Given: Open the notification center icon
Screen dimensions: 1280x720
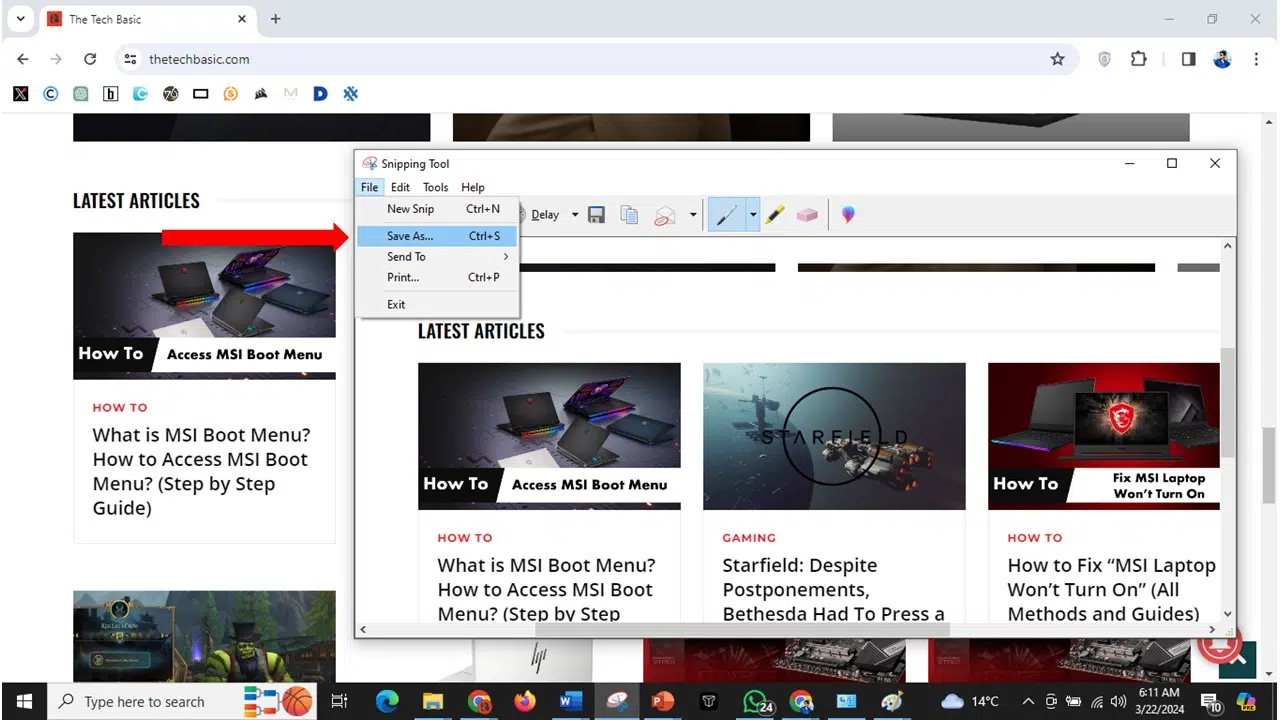Looking at the screenshot, I should (x=1210, y=701).
